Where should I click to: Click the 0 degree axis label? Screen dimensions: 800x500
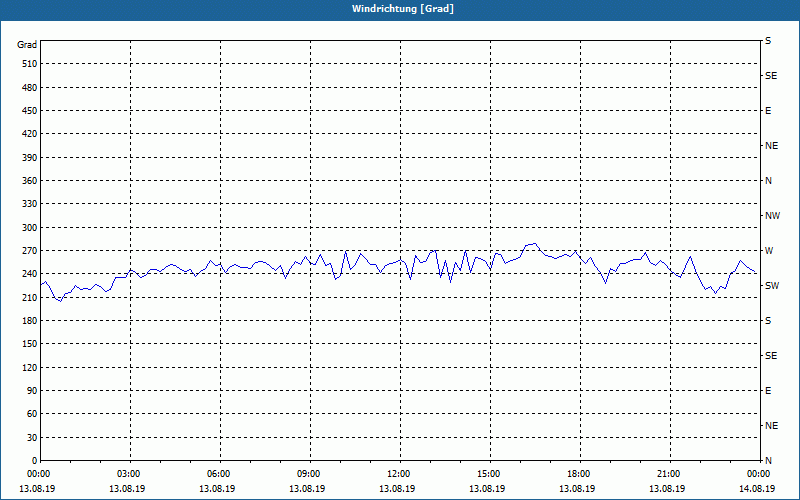click(35, 461)
